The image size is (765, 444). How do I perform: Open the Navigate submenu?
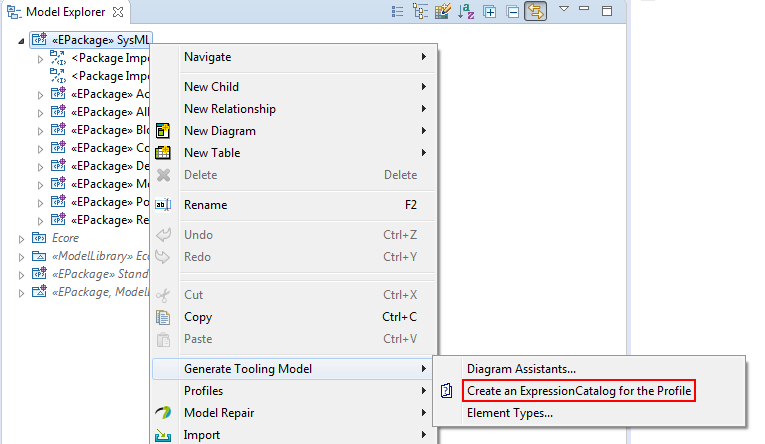[295, 57]
